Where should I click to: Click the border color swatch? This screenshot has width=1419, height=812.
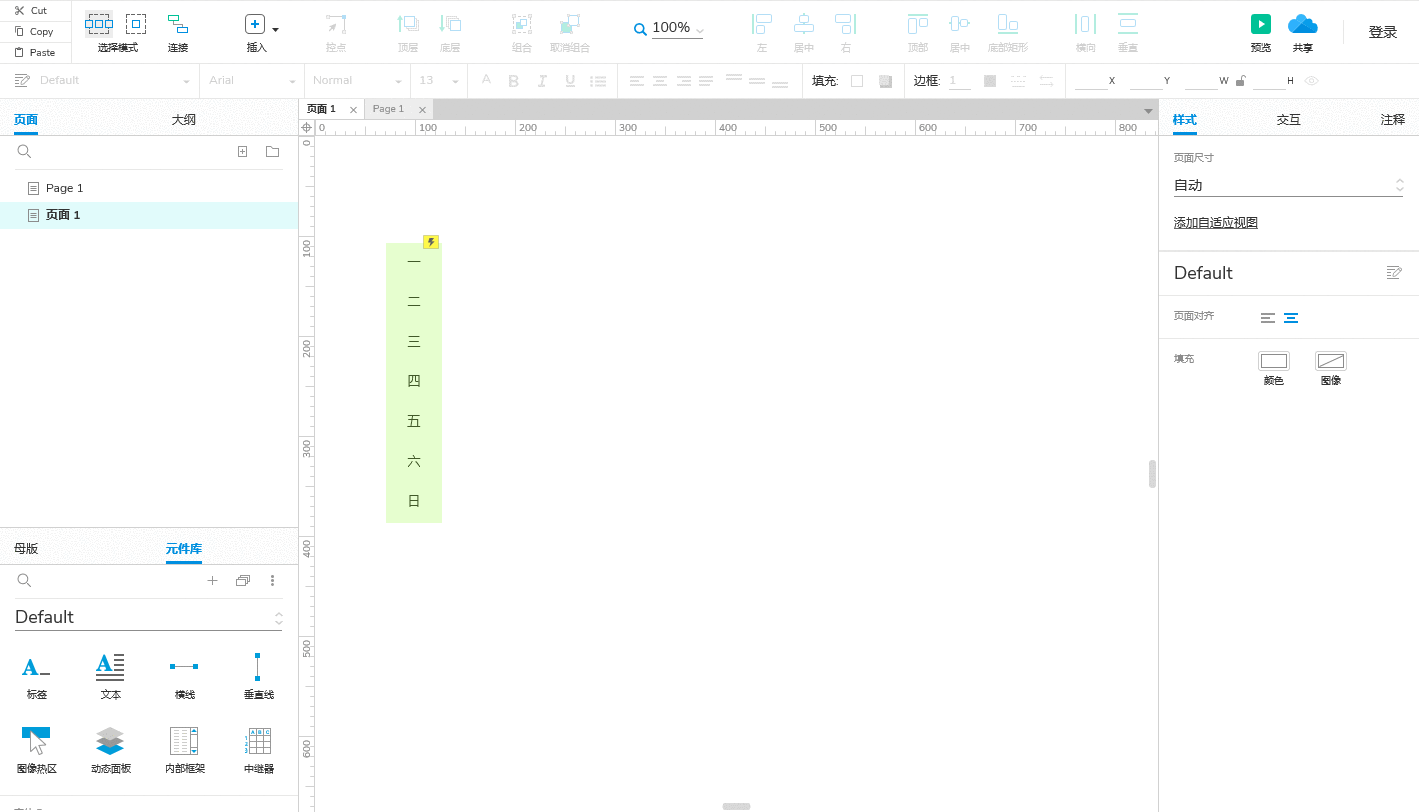point(990,81)
